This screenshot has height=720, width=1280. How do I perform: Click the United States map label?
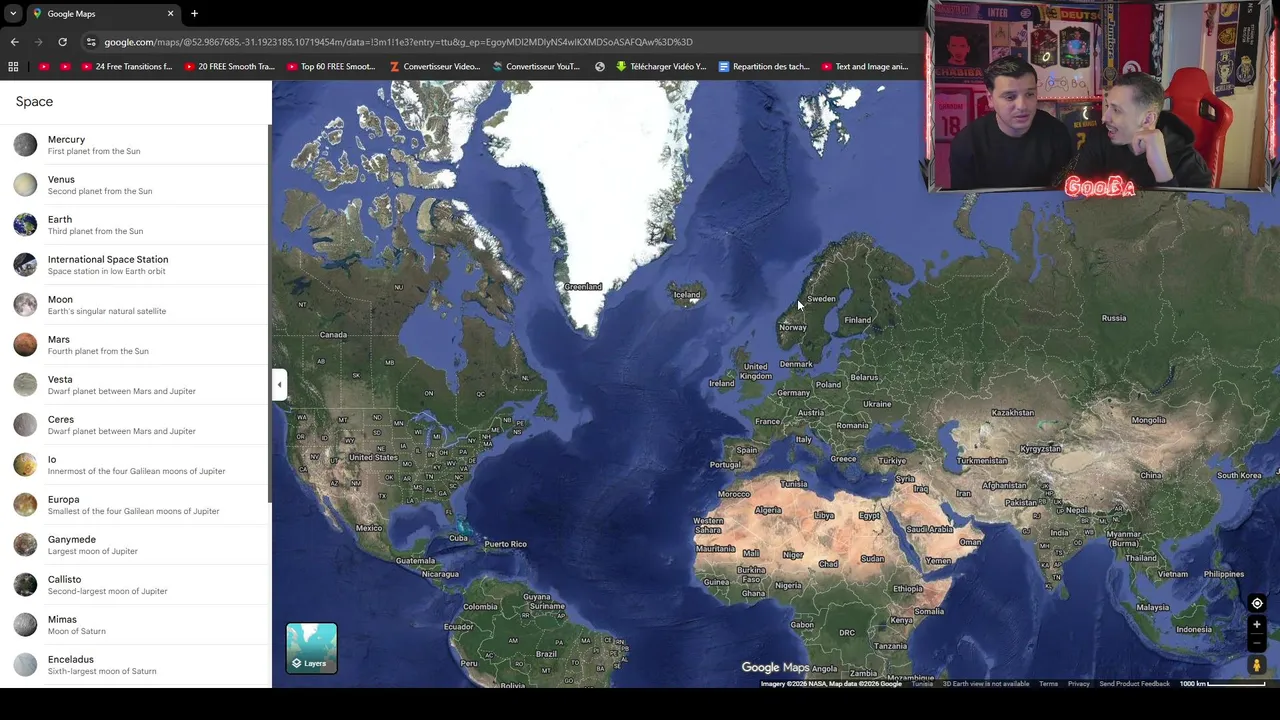point(373,458)
